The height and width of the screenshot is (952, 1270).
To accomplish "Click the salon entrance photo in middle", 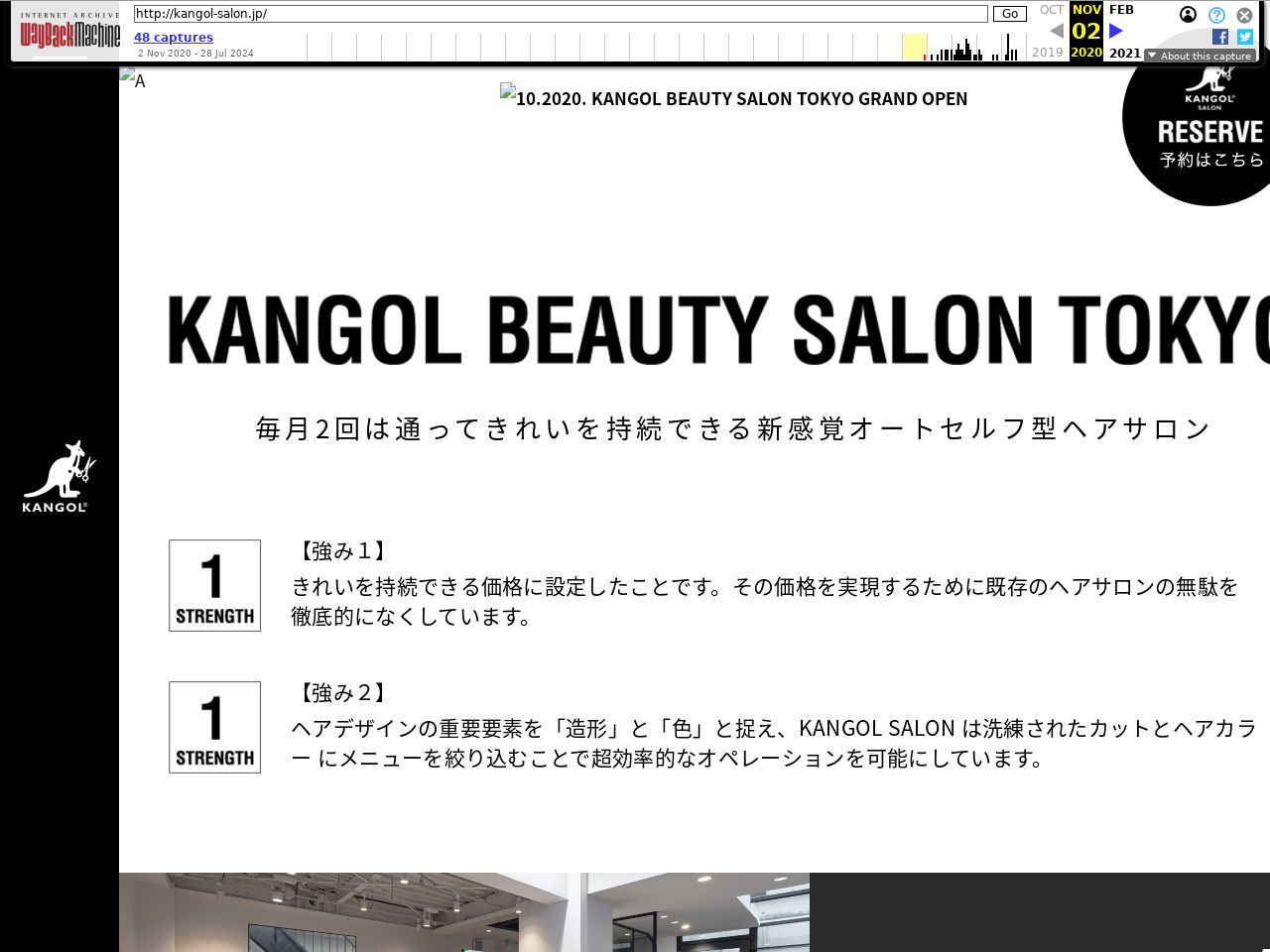I will click(x=695, y=912).
